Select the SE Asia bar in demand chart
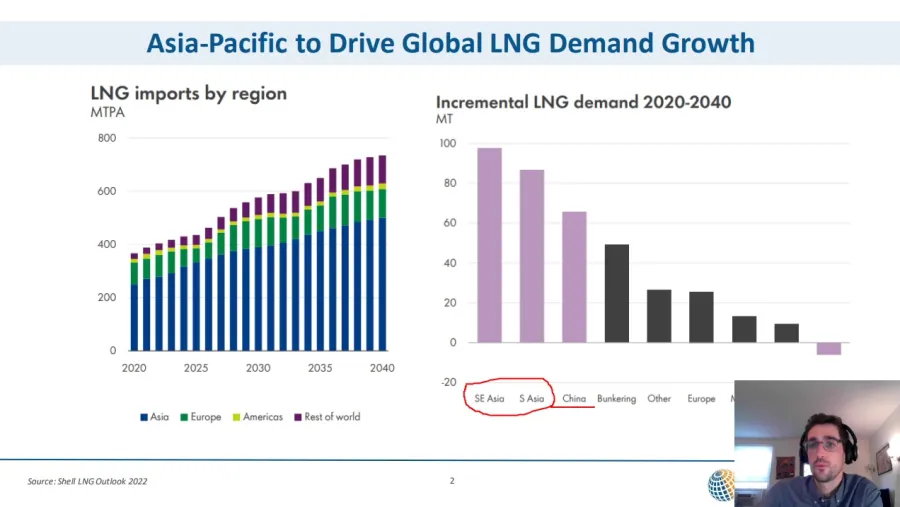Image resolution: width=900 pixels, height=507 pixels. pos(489,245)
